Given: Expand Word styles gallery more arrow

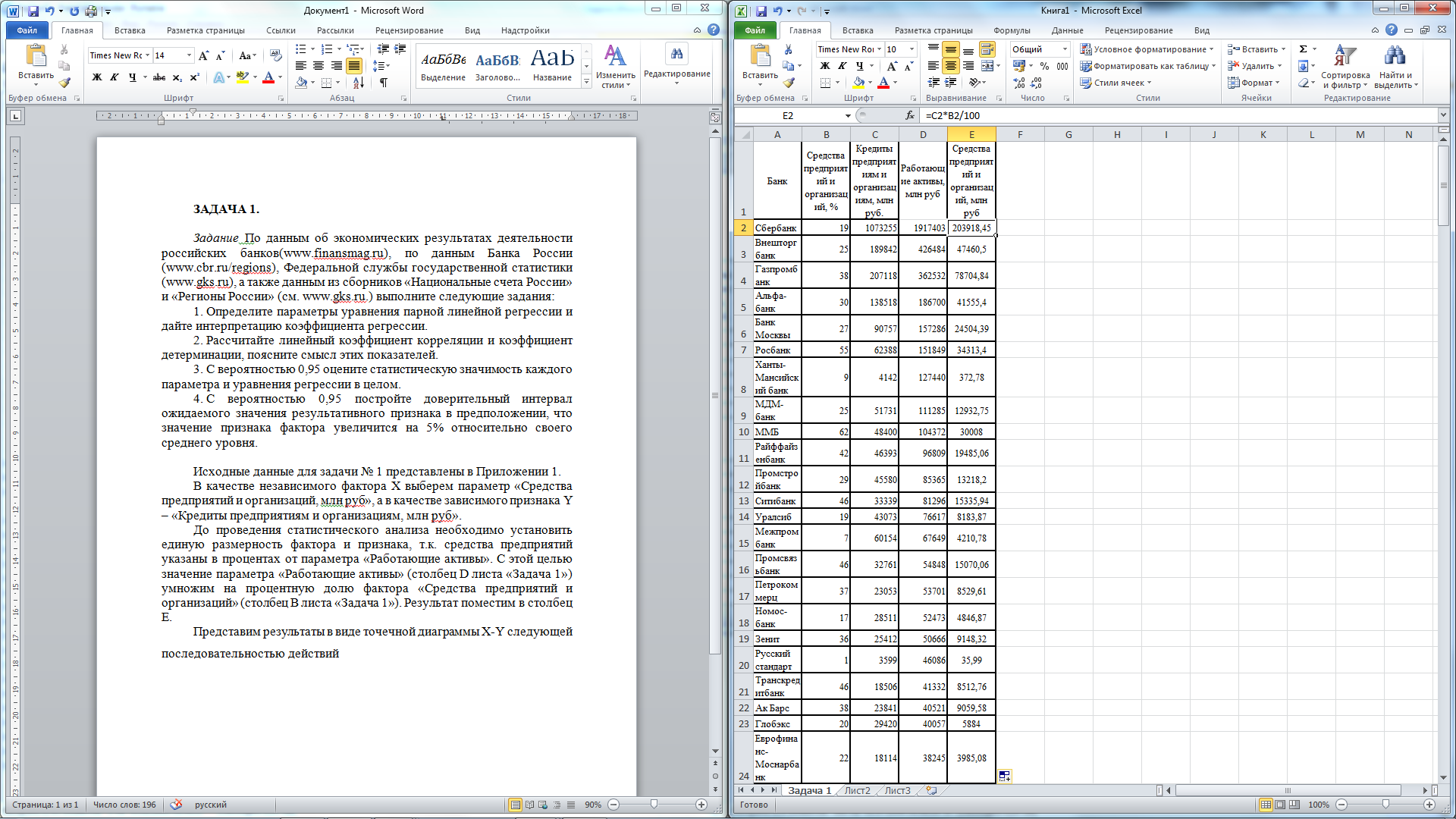Looking at the screenshot, I should coord(586,82).
